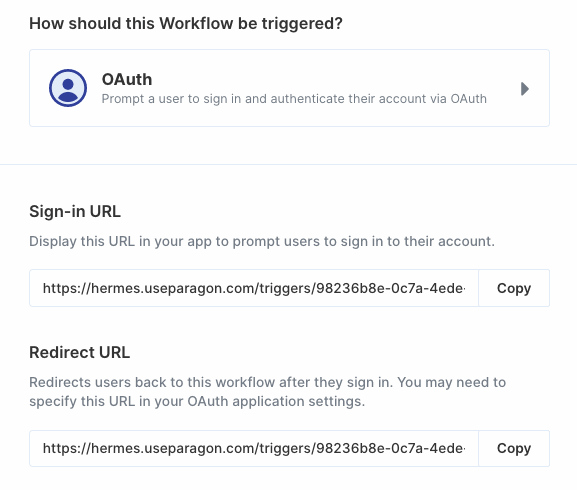The width and height of the screenshot is (577, 490).
Task: Click 'How should this Workflow be triggered?' heading
Action: pyautogui.click(x=186, y=24)
